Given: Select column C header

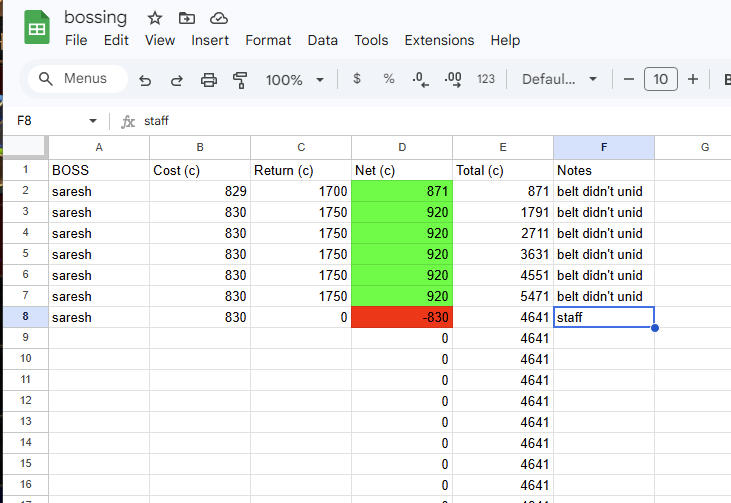Looking at the screenshot, I should (x=301, y=147).
